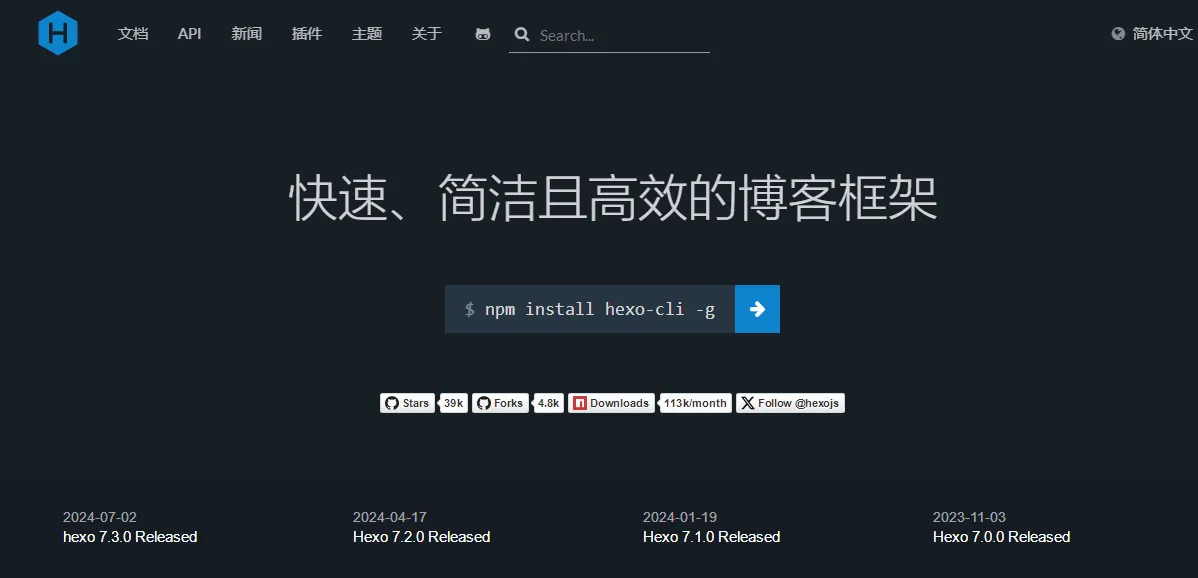This screenshot has width=1198, height=578.
Task: Go to the API menu item
Action: (x=190, y=34)
